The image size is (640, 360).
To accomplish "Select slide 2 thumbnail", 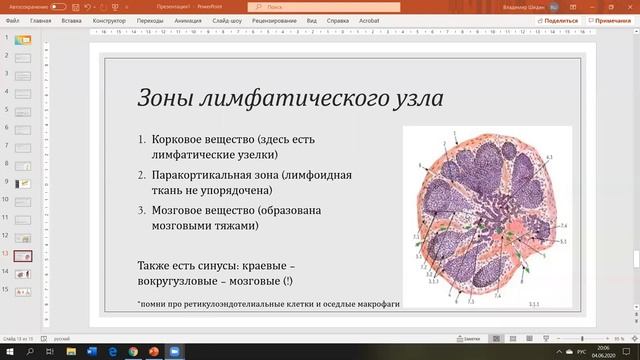I will [x=23, y=58].
